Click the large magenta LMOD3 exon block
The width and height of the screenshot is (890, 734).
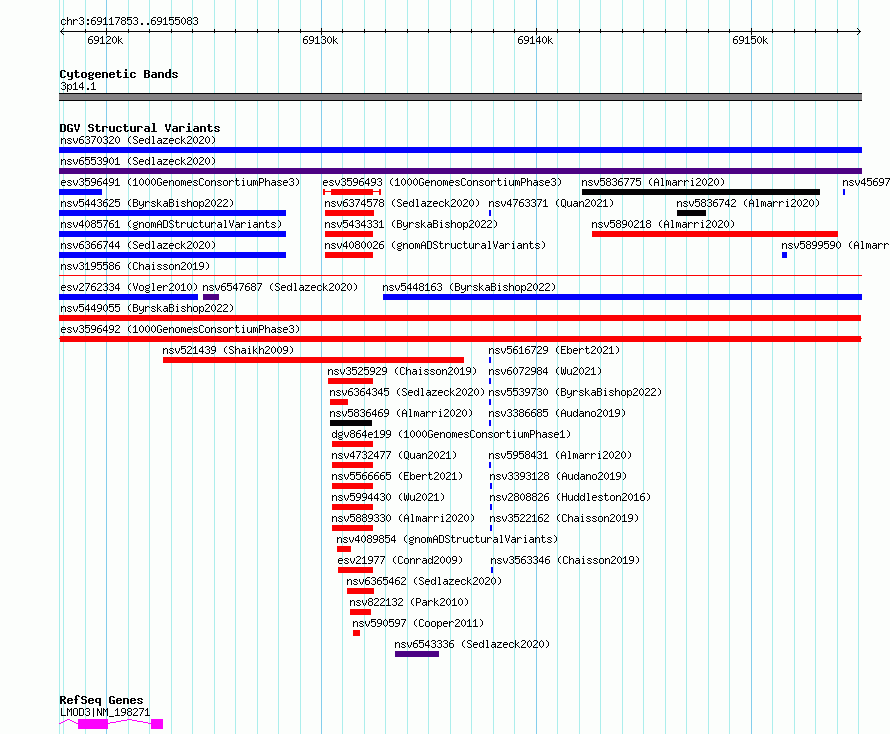click(x=93, y=724)
